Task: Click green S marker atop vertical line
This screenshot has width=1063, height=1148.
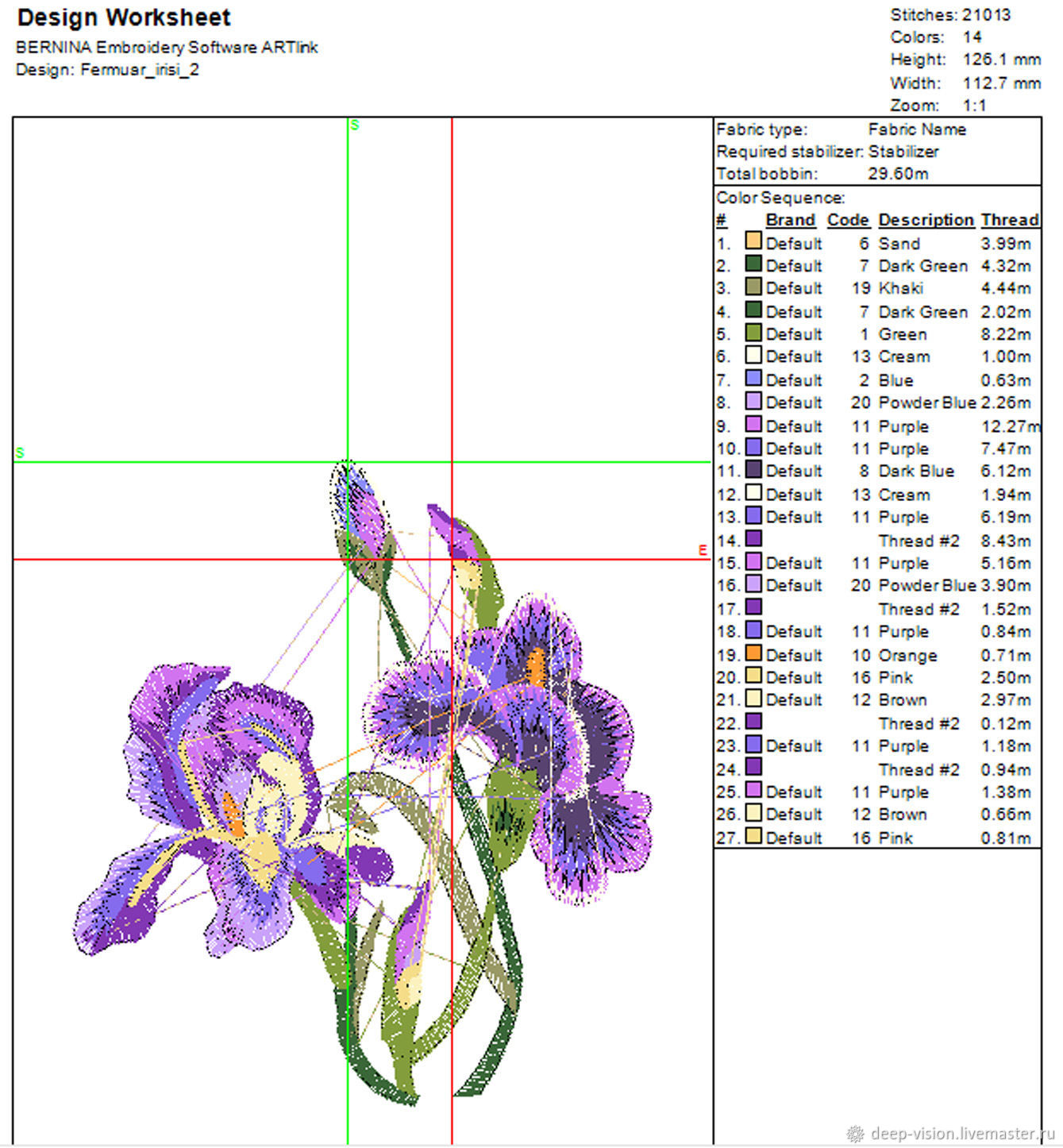Action: click(355, 125)
